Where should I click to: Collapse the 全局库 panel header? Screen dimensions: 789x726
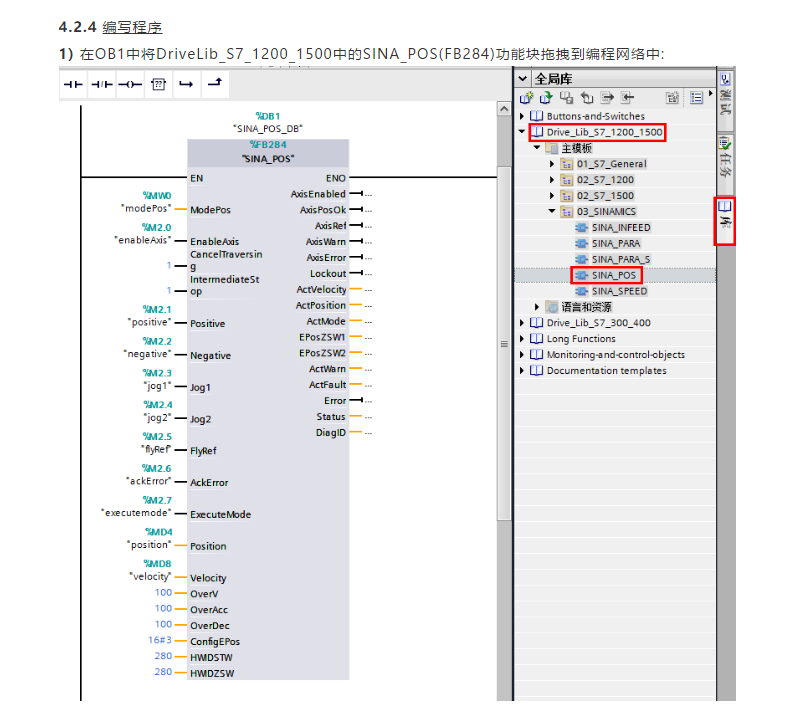(522, 78)
